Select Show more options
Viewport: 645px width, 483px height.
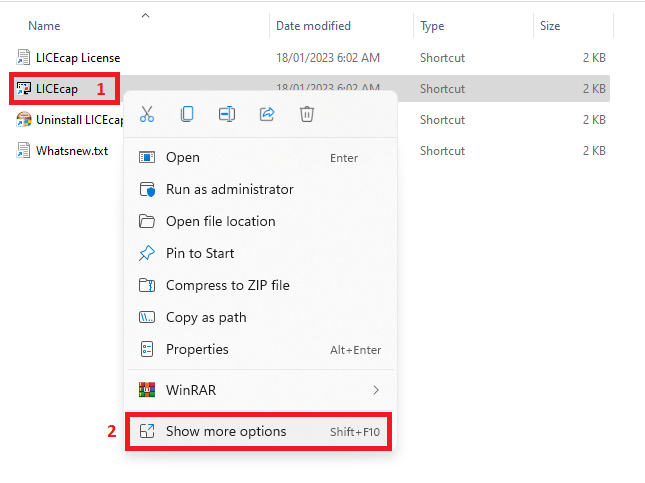pos(261,431)
